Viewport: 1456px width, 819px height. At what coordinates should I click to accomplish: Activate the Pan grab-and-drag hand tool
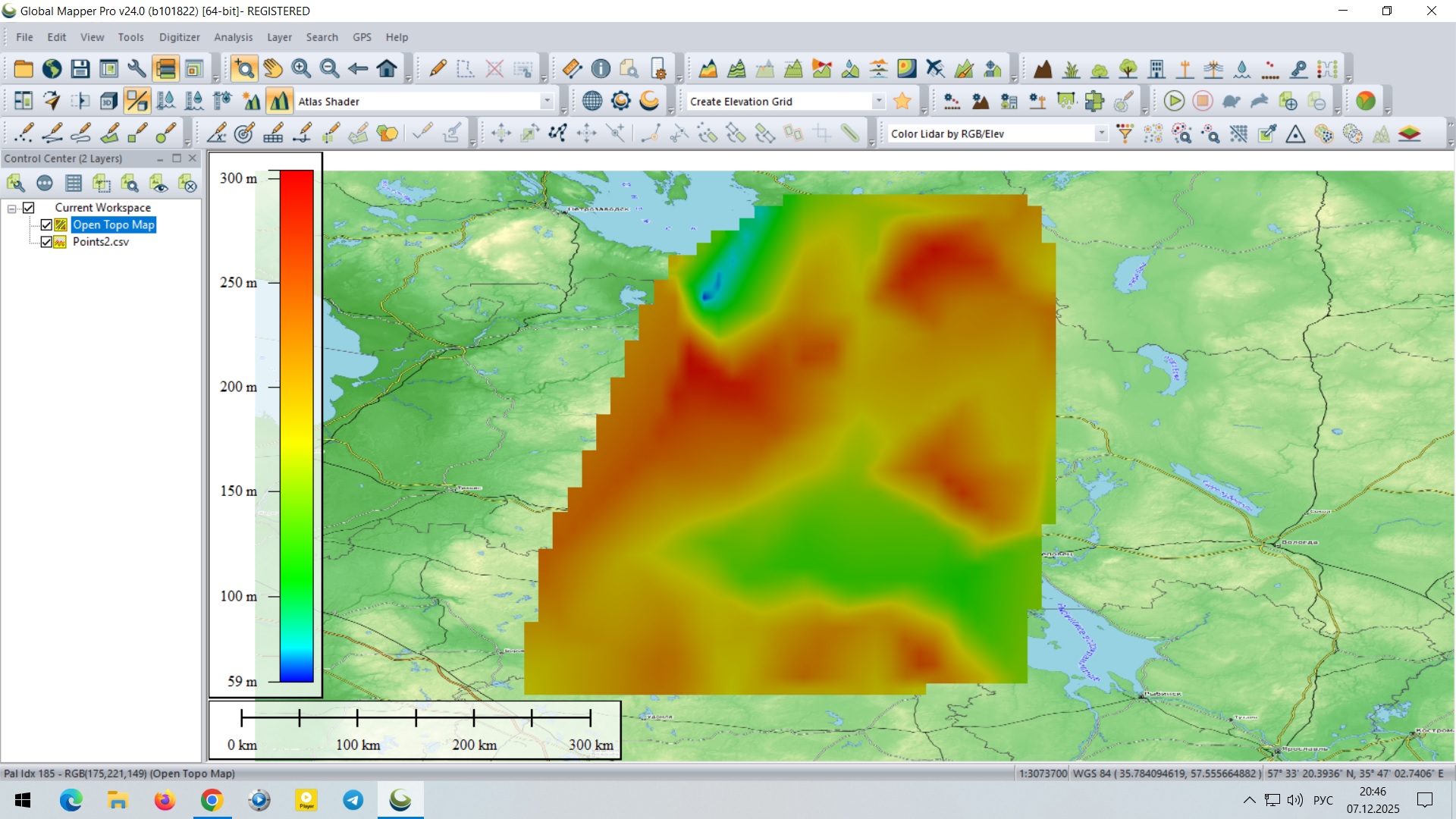tap(273, 69)
